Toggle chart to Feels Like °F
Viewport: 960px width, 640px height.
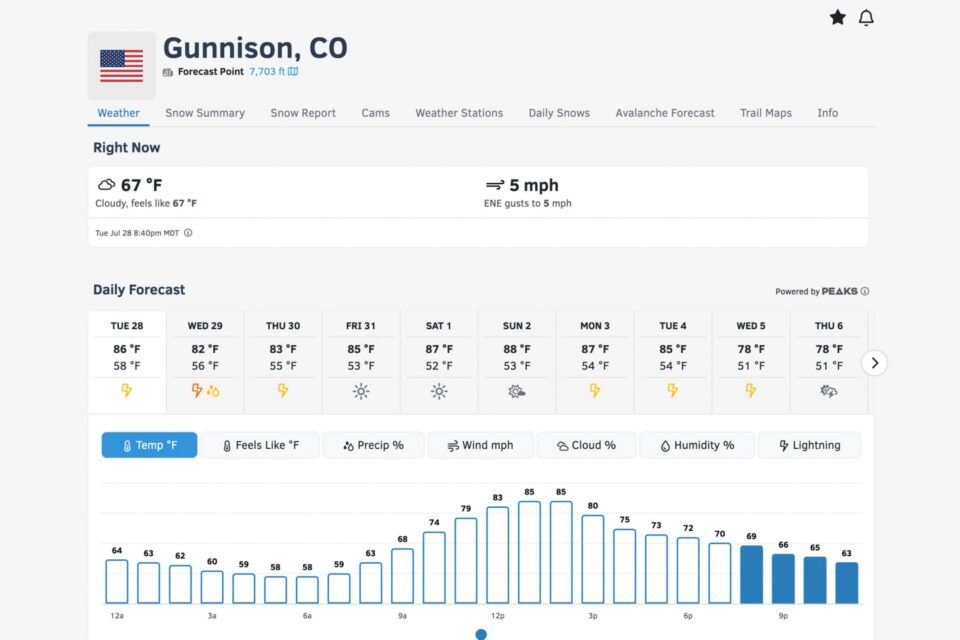[x=261, y=445]
